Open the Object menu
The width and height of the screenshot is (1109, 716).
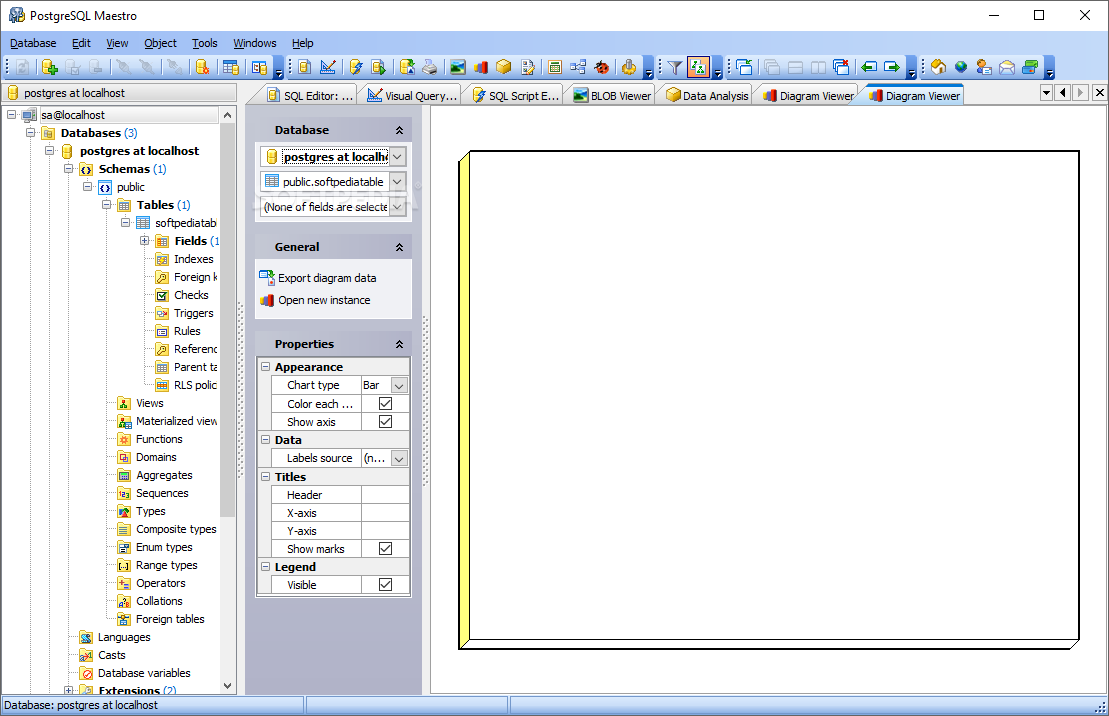pos(161,43)
